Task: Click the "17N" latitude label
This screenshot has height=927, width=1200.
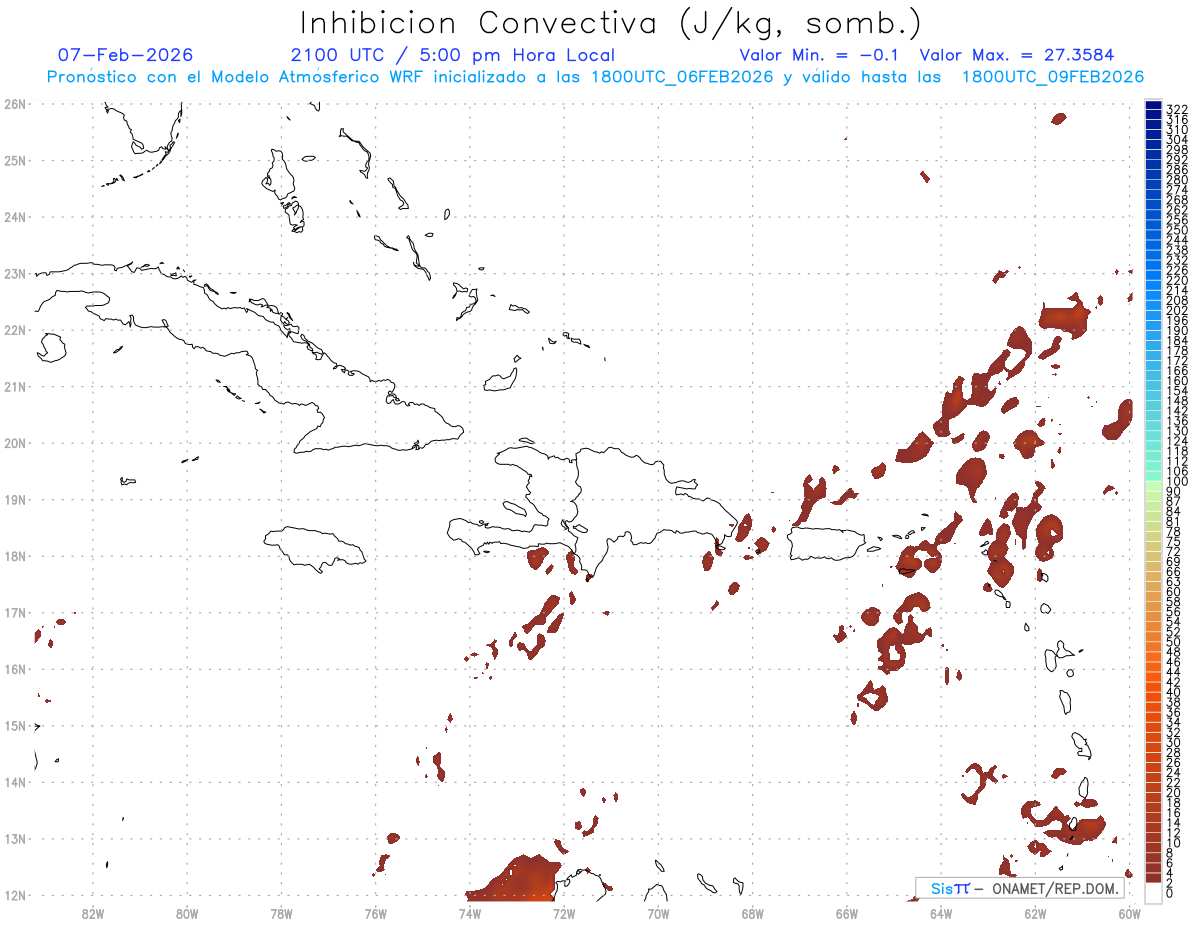Action: (15, 612)
